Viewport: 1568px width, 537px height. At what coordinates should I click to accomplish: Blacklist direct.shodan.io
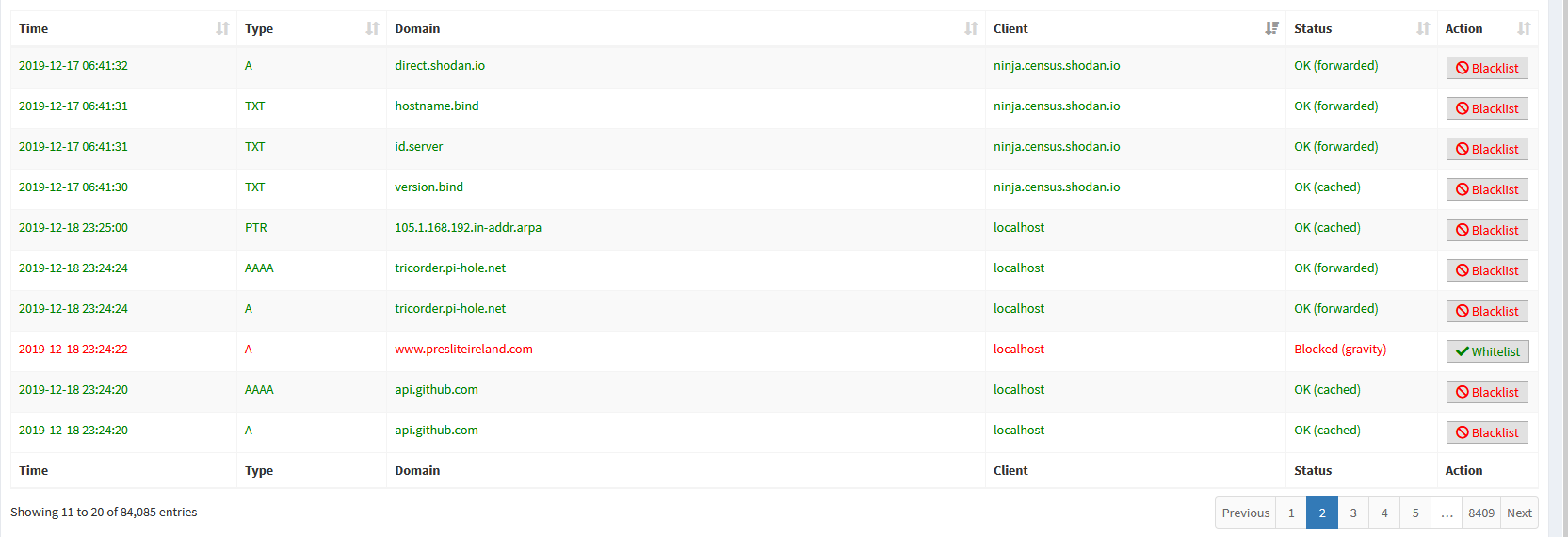[x=1487, y=68]
